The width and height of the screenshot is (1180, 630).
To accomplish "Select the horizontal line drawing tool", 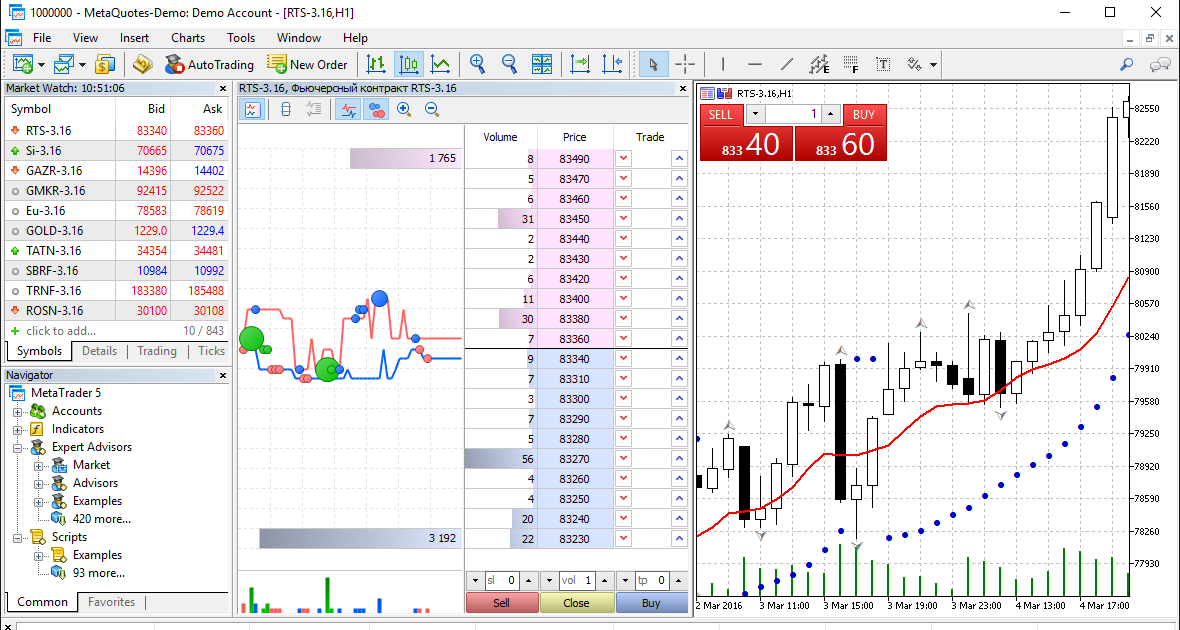I will [x=755, y=65].
